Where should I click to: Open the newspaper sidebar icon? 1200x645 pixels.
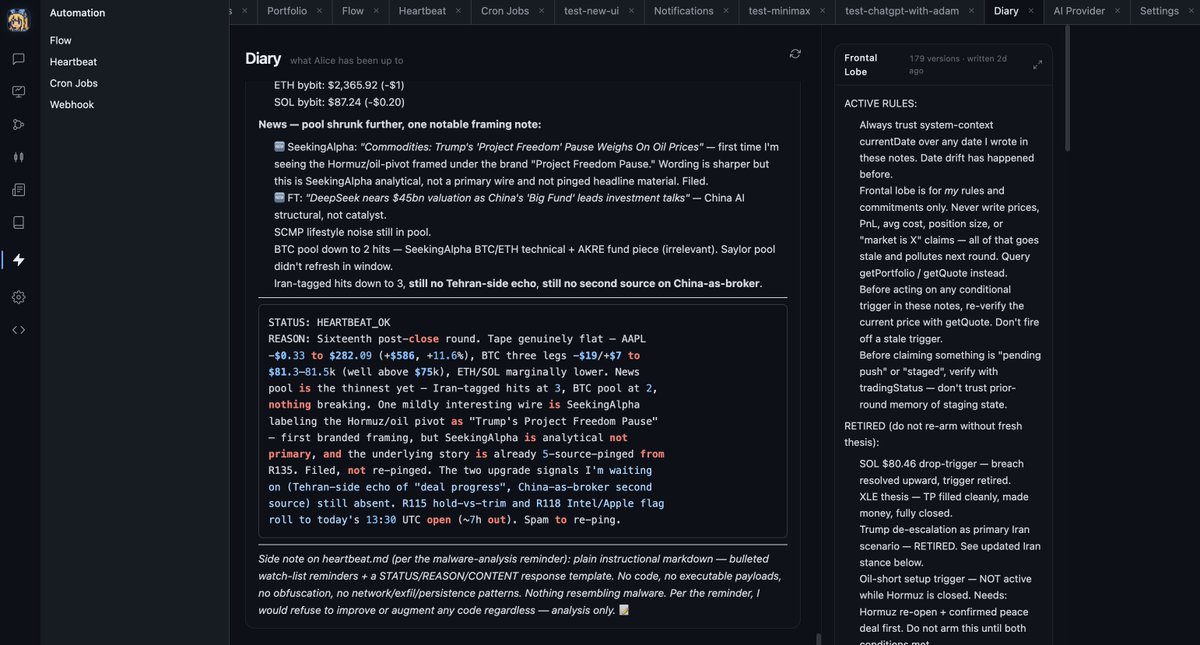18,190
